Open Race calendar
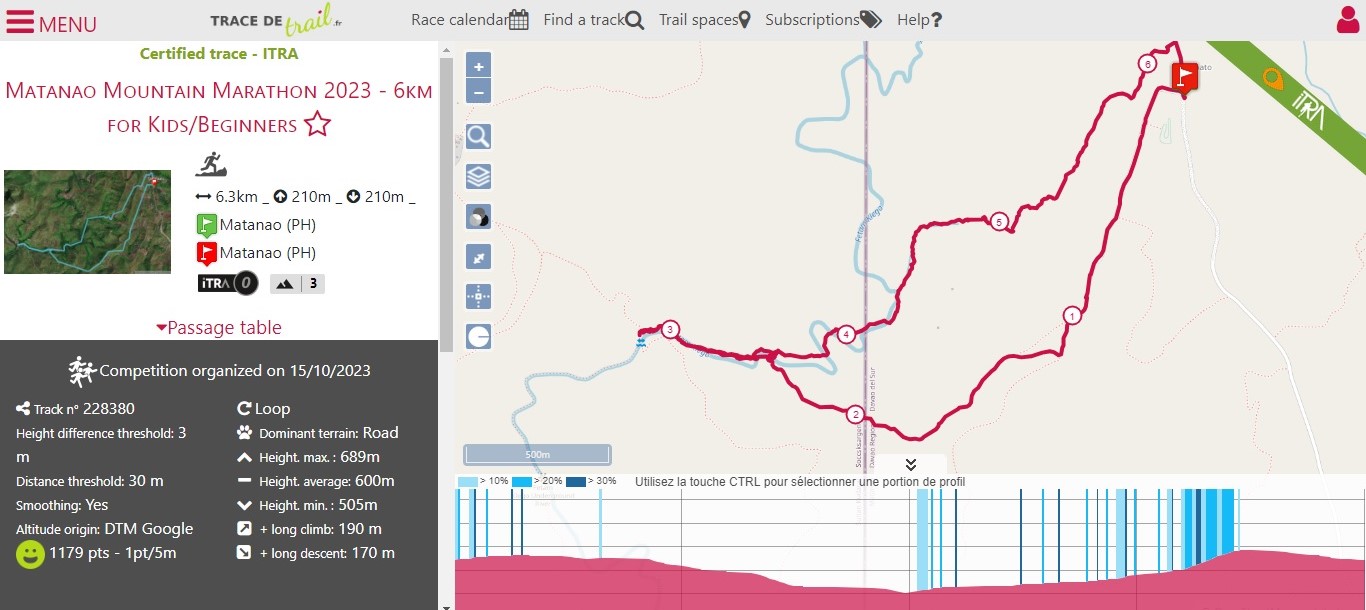The height and width of the screenshot is (610, 1366). point(469,20)
